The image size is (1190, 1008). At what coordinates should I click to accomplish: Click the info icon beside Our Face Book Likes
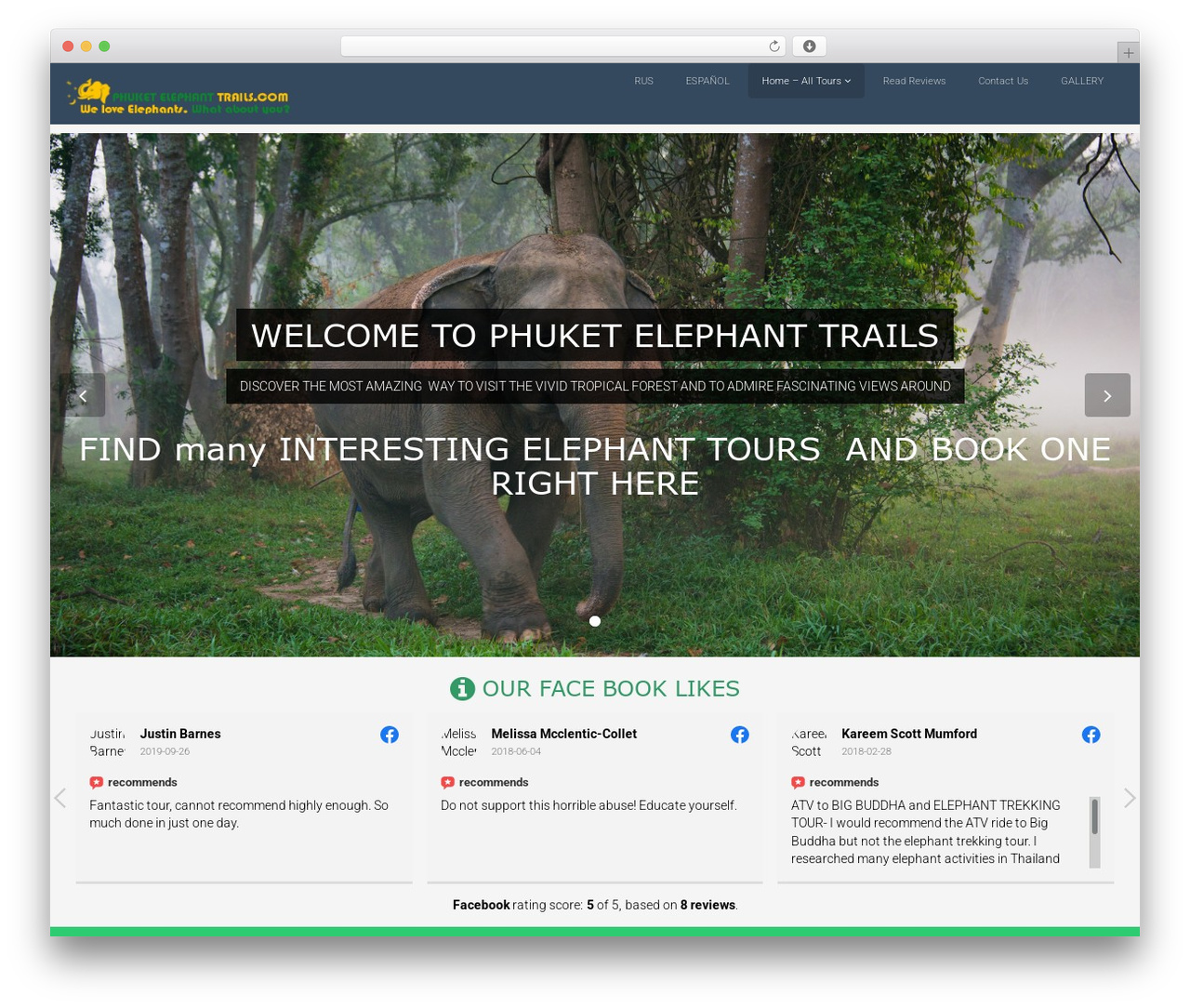[462, 688]
